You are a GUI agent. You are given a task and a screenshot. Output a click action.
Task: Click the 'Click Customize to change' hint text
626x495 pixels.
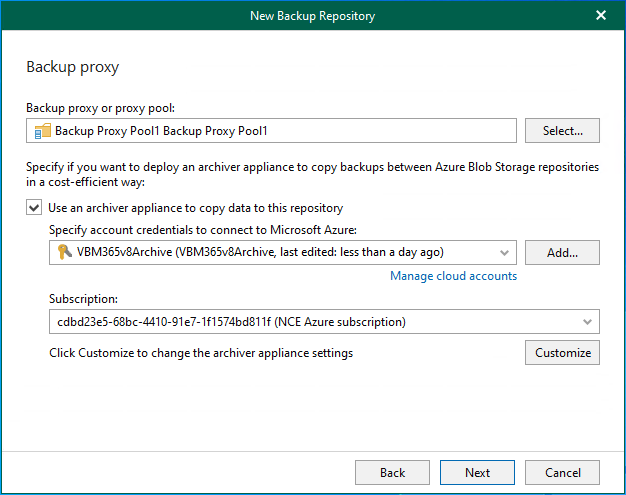pyautogui.click(x=200, y=353)
